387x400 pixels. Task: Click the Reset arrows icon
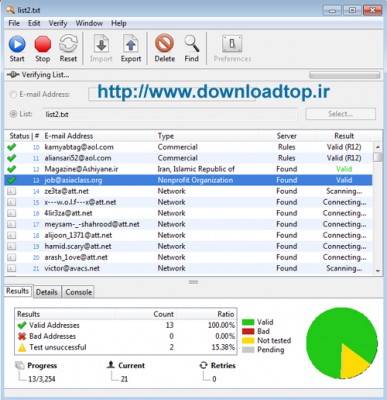pos(68,44)
